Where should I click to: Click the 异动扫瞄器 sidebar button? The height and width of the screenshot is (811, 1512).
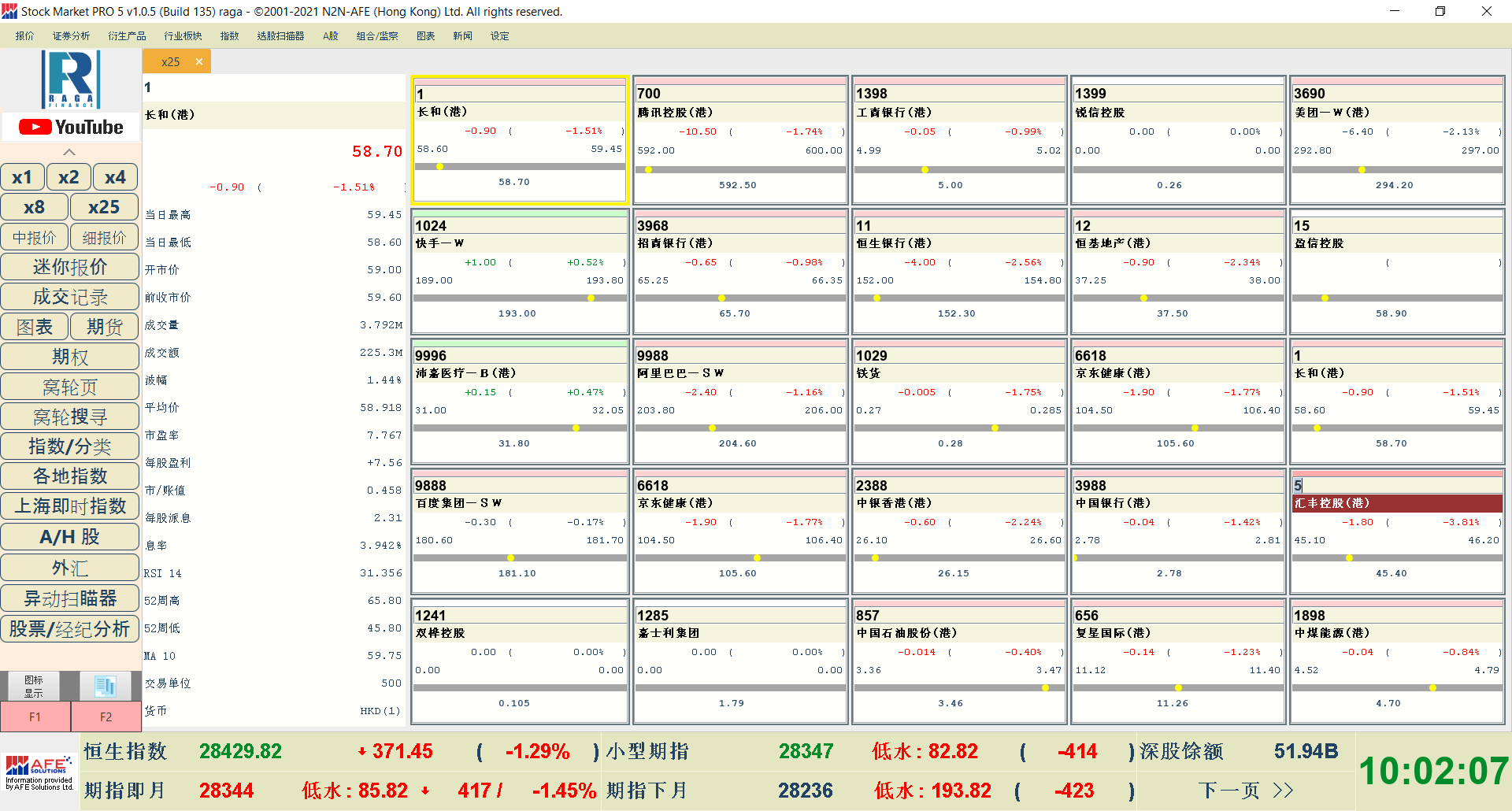point(70,598)
